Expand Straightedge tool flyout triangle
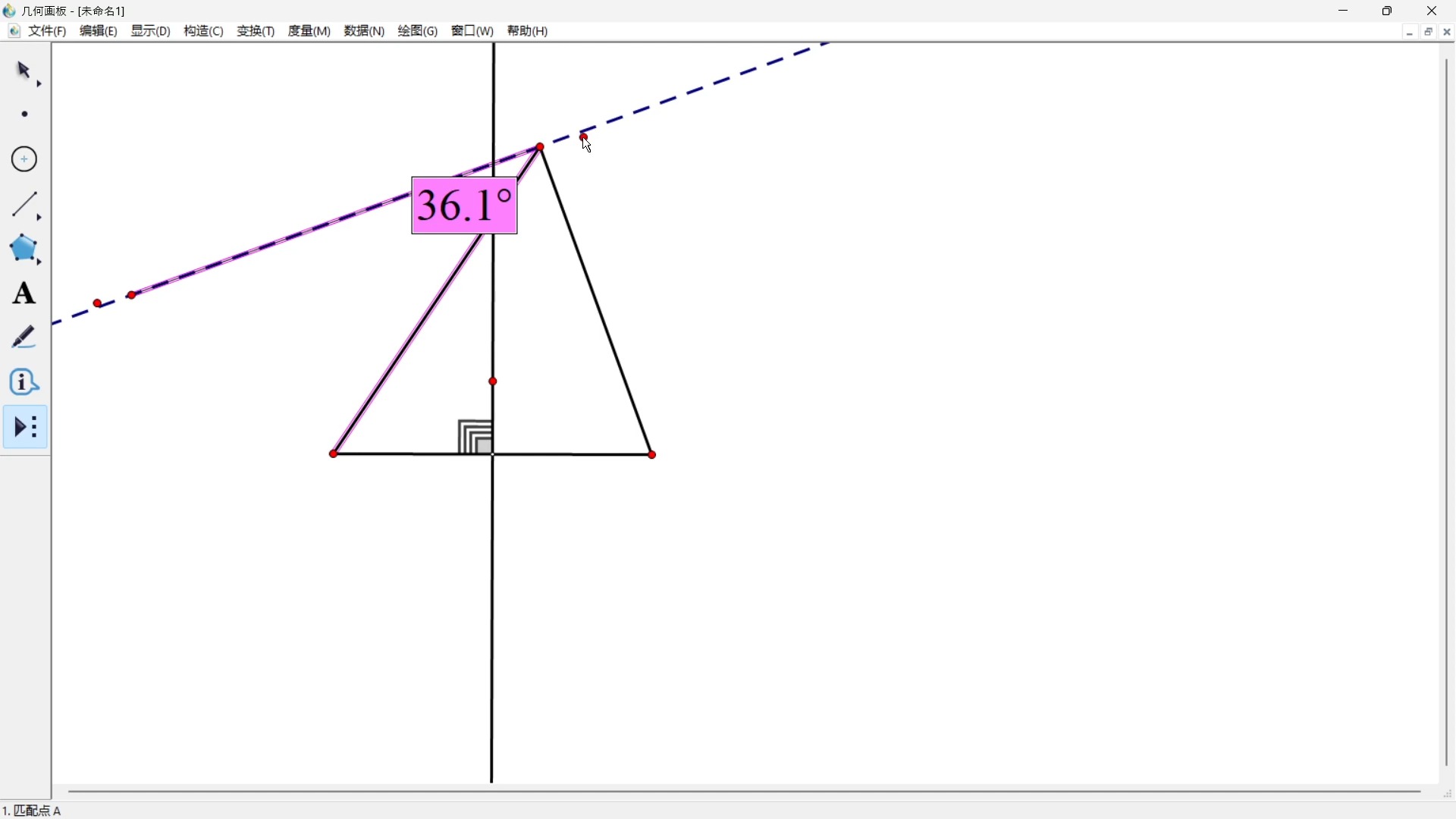This screenshot has height=819, width=1456. click(39, 218)
